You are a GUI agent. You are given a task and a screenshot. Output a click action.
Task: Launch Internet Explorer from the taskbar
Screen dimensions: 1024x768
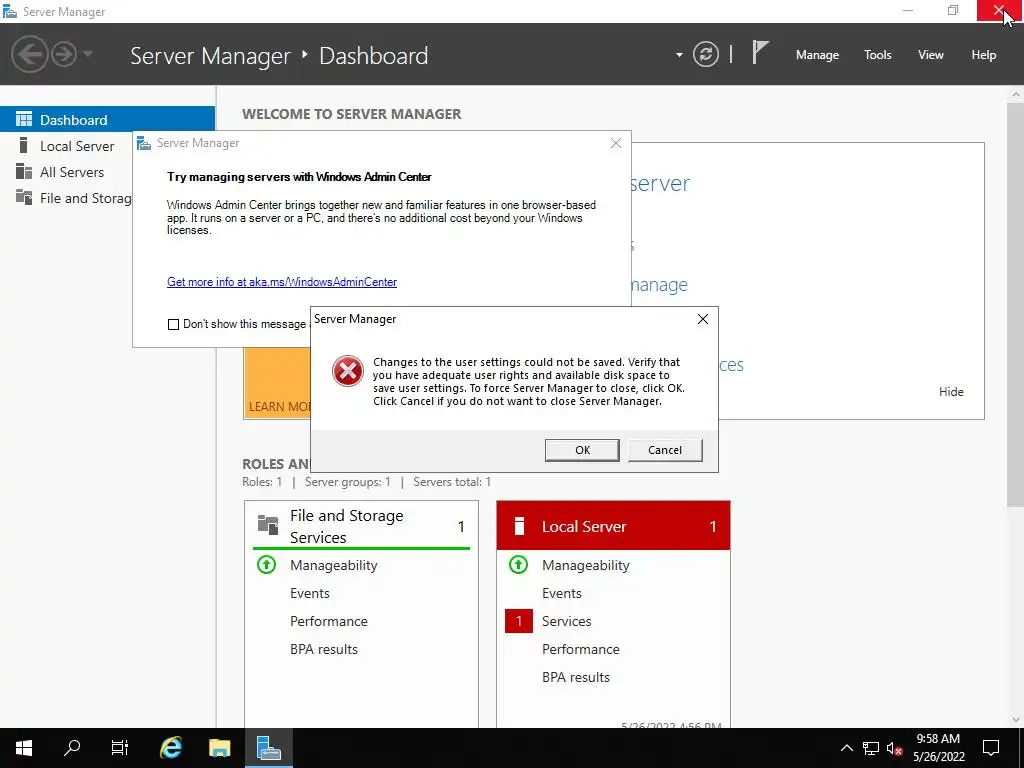(x=171, y=748)
